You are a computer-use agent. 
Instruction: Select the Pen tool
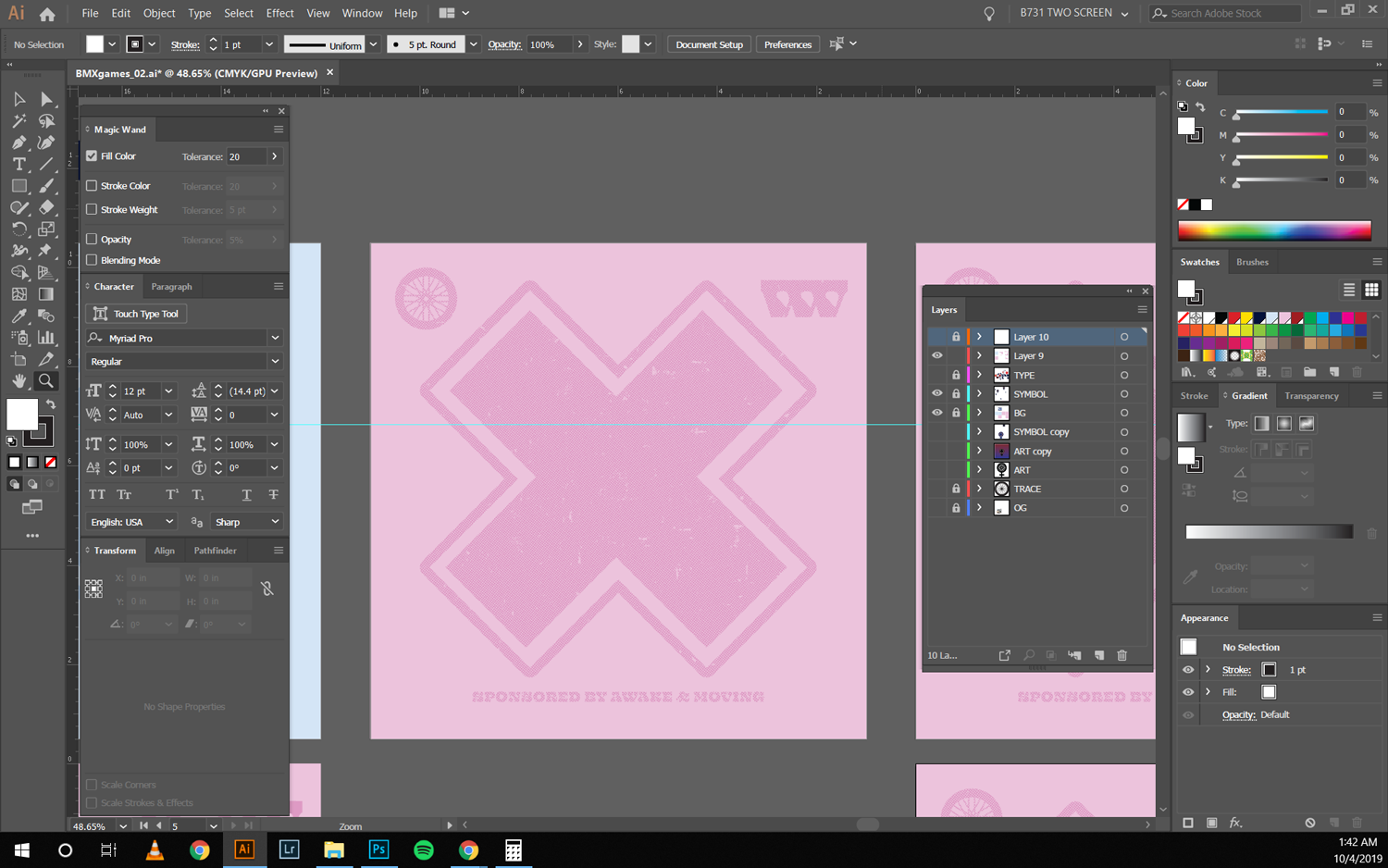pos(19,143)
